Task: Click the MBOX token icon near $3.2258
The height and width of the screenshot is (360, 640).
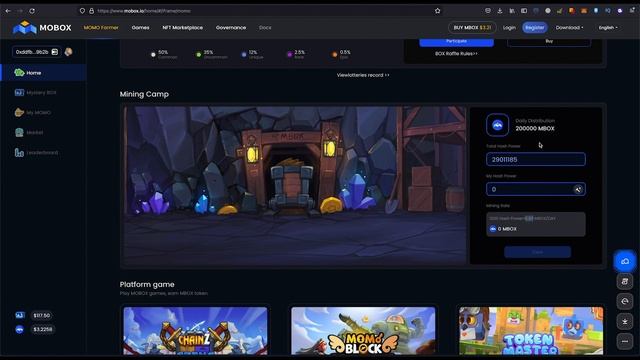Action: pyautogui.click(x=20, y=329)
